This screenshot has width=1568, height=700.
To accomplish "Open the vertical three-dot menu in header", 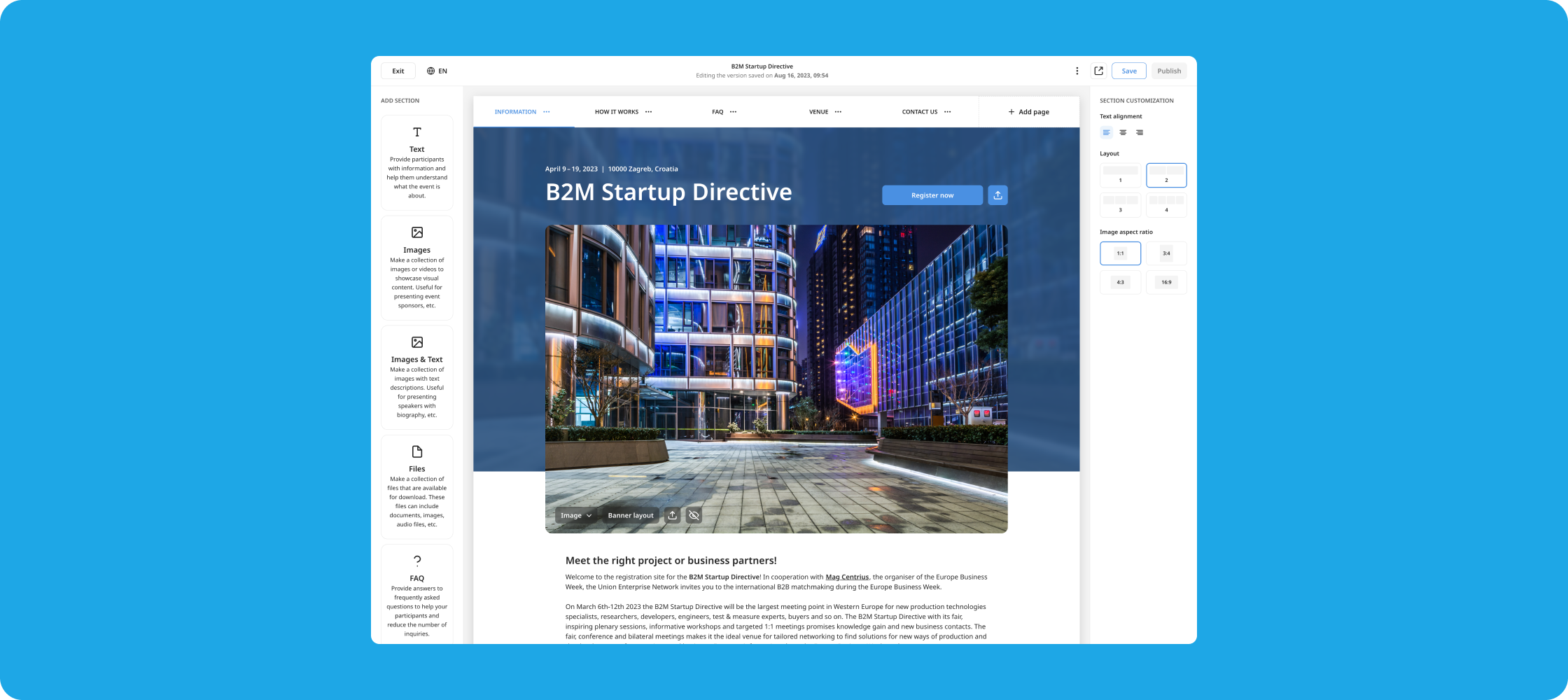I will click(x=1077, y=71).
